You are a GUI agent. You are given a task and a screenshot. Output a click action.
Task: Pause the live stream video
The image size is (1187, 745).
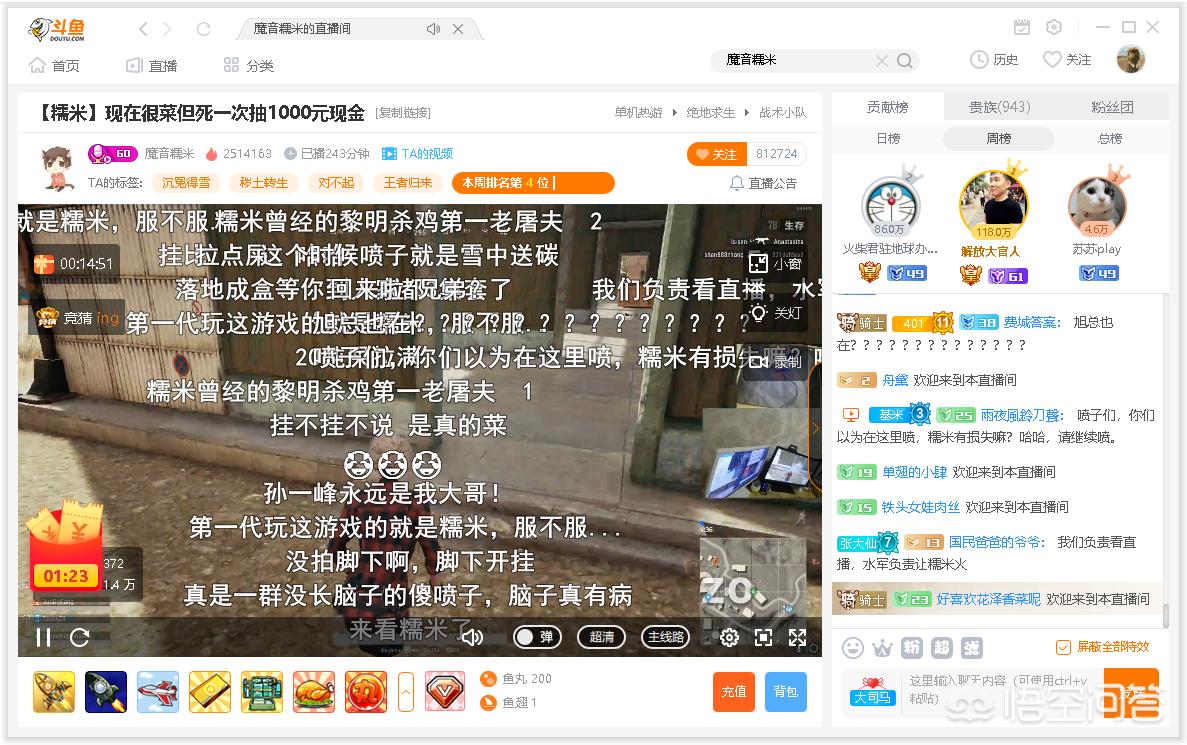[43, 637]
